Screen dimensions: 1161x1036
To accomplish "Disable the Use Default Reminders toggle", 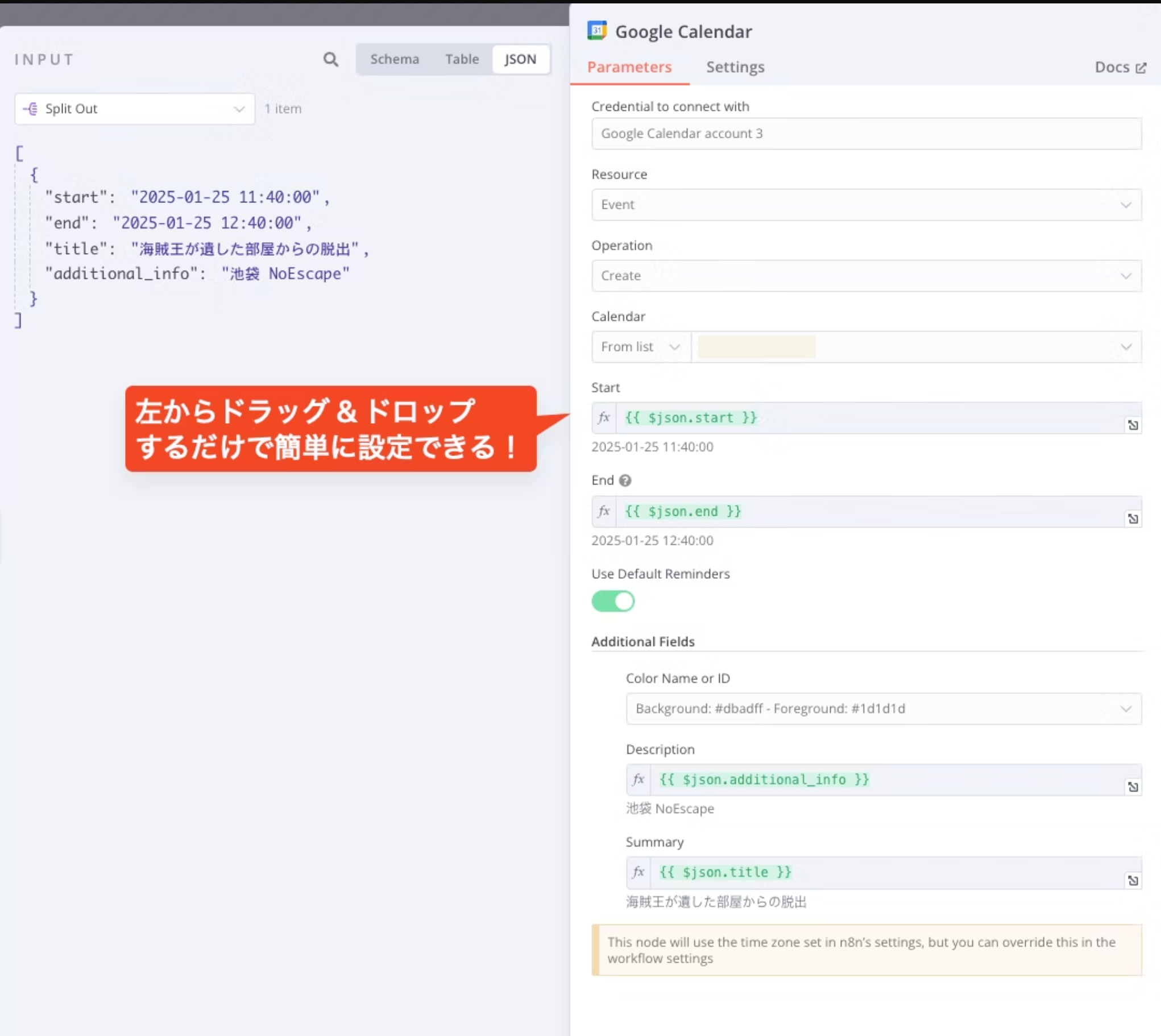I will (x=613, y=601).
